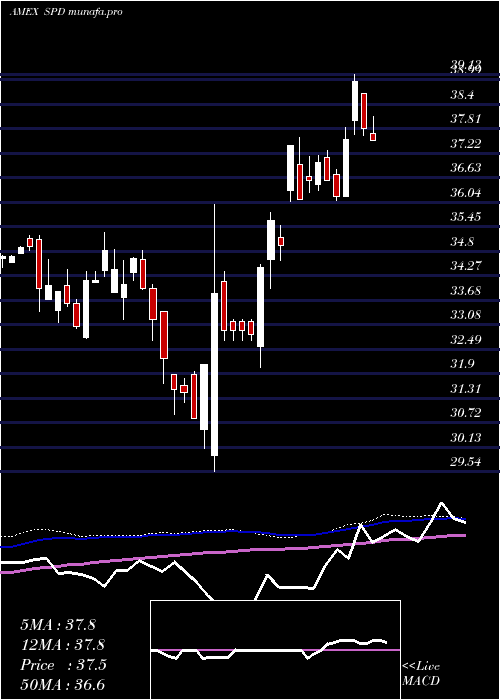This screenshot has width=500, height=700.
Task: Click the 32.49 price axis label
Action: [x=465, y=340]
